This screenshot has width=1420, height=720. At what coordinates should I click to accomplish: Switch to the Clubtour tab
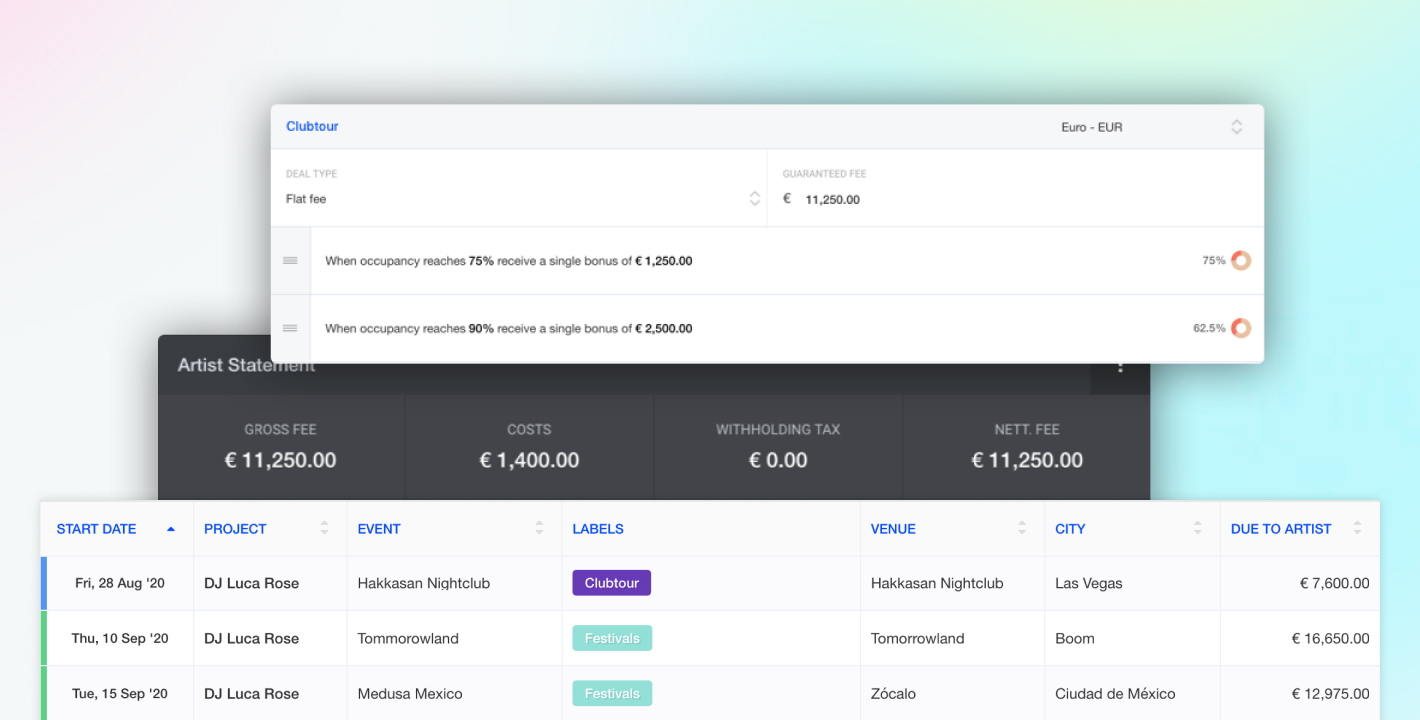[x=312, y=126]
